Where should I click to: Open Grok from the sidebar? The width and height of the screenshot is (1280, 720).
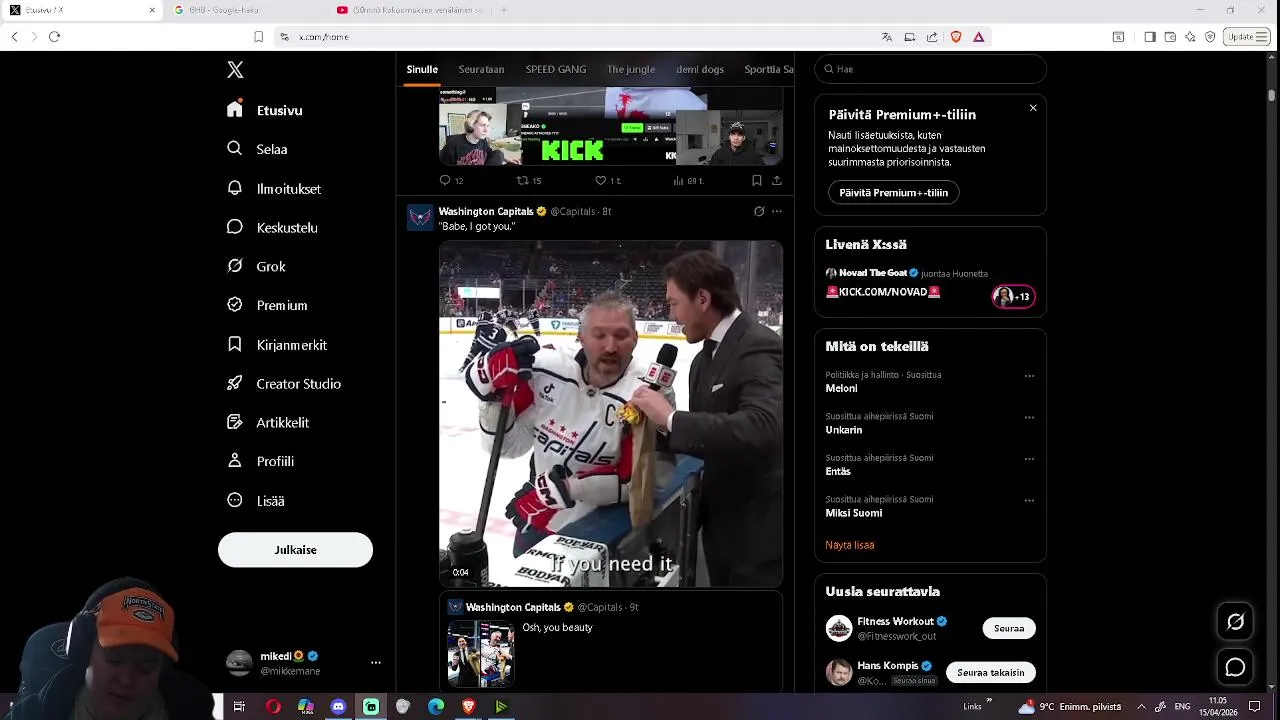[257, 266]
